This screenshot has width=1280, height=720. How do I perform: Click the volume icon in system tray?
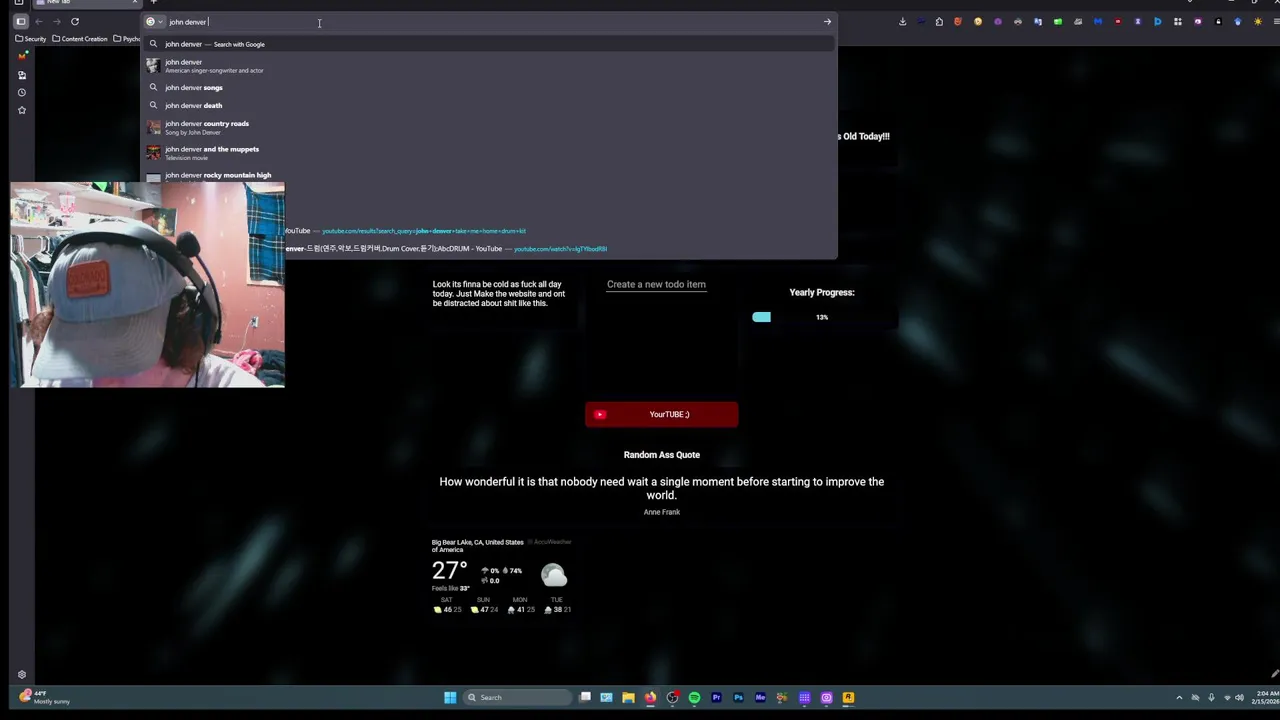click(x=1240, y=698)
